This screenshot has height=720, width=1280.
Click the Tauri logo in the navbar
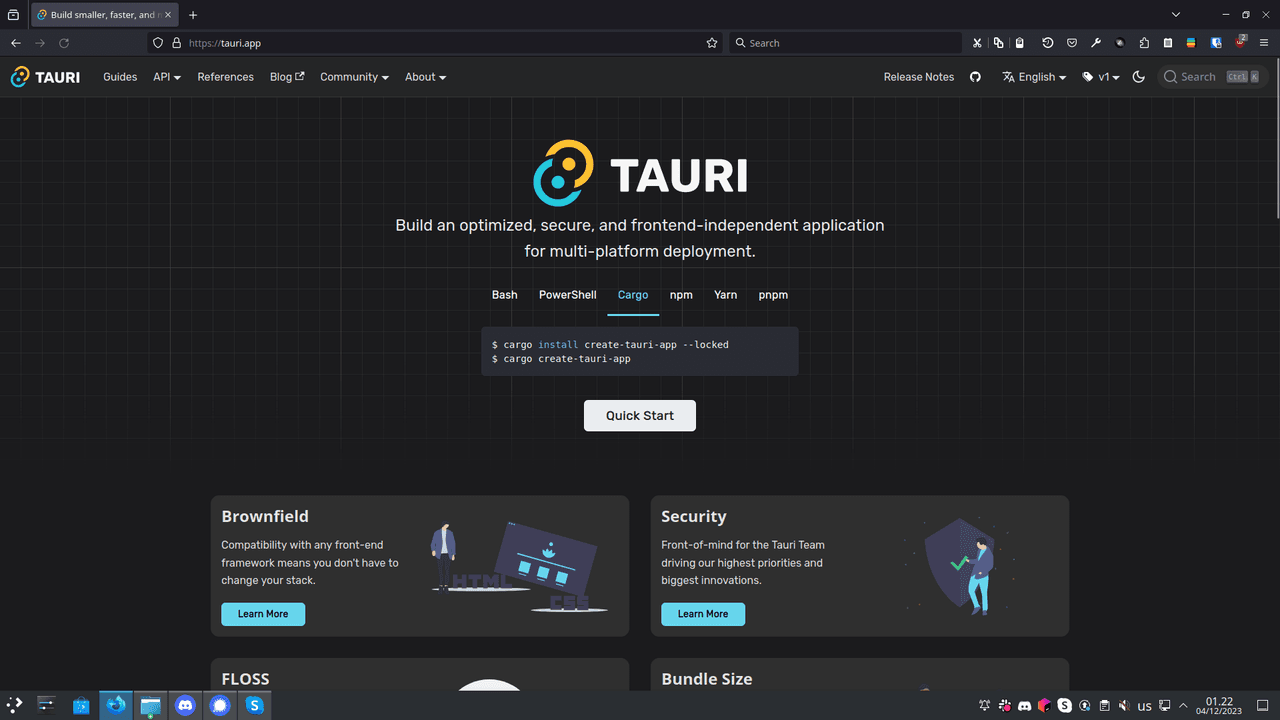point(45,77)
